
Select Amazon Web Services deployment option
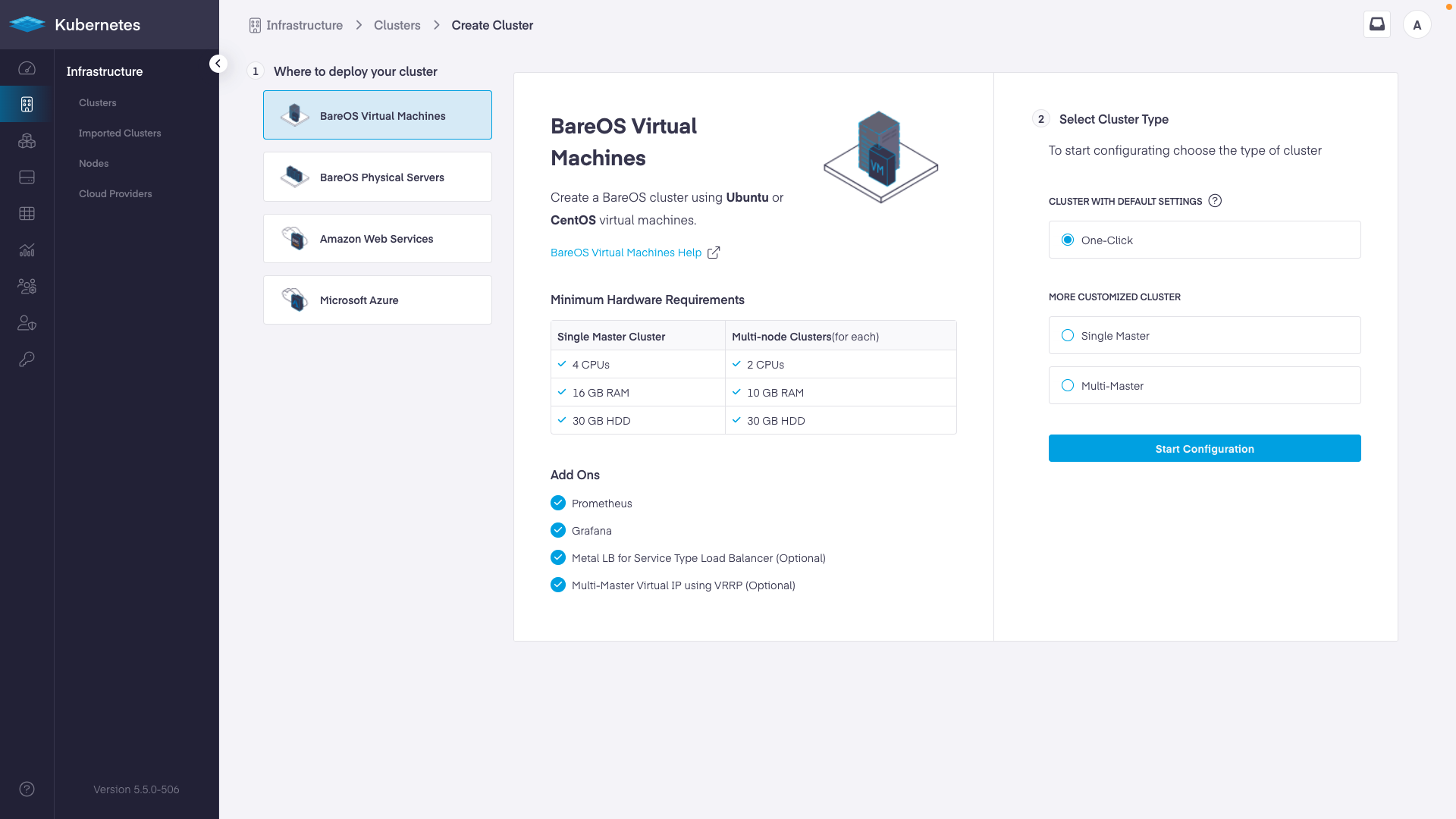click(x=377, y=239)
